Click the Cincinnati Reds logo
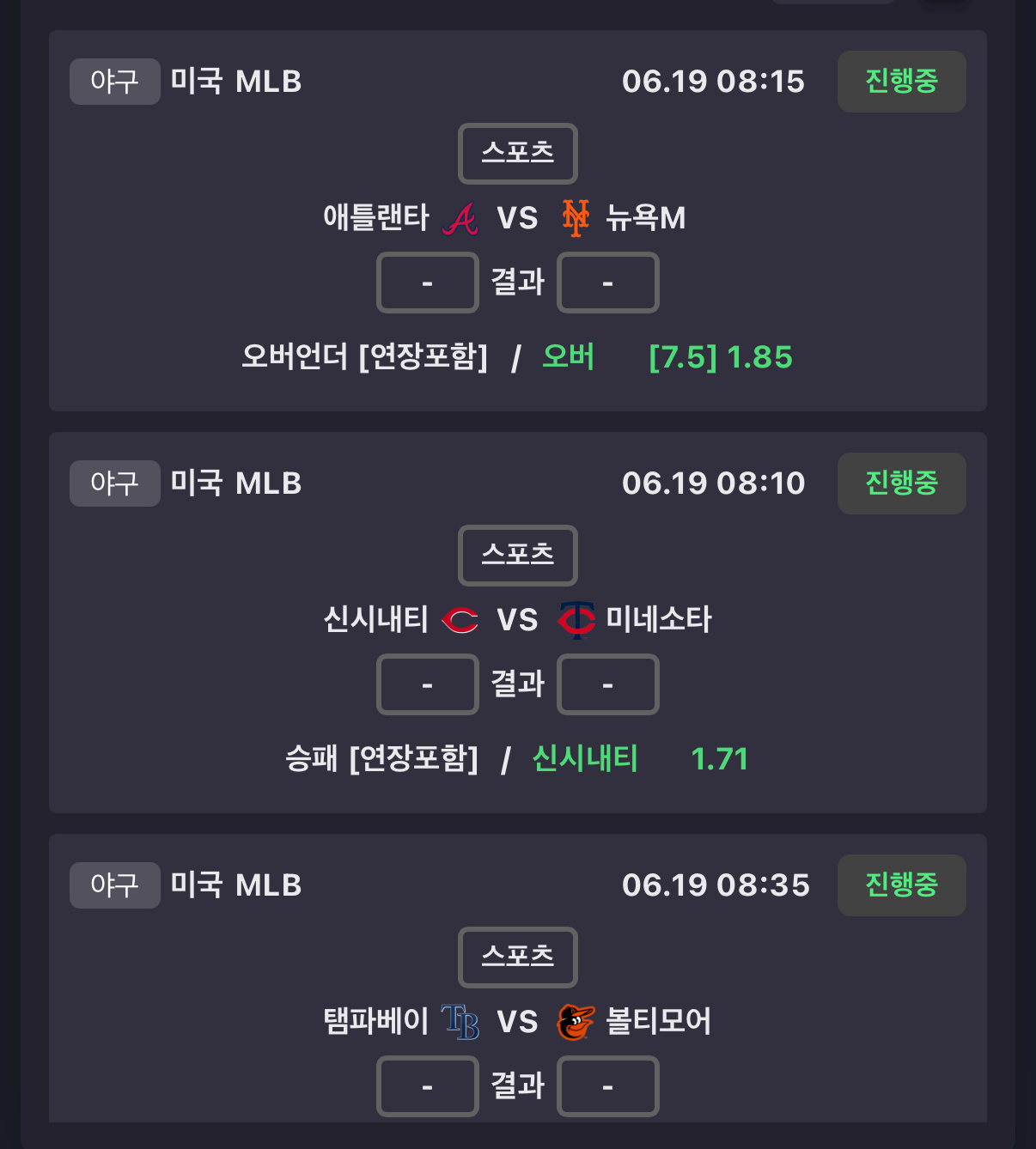The height and width of the screenshot is (1149, 1036). 460,620
